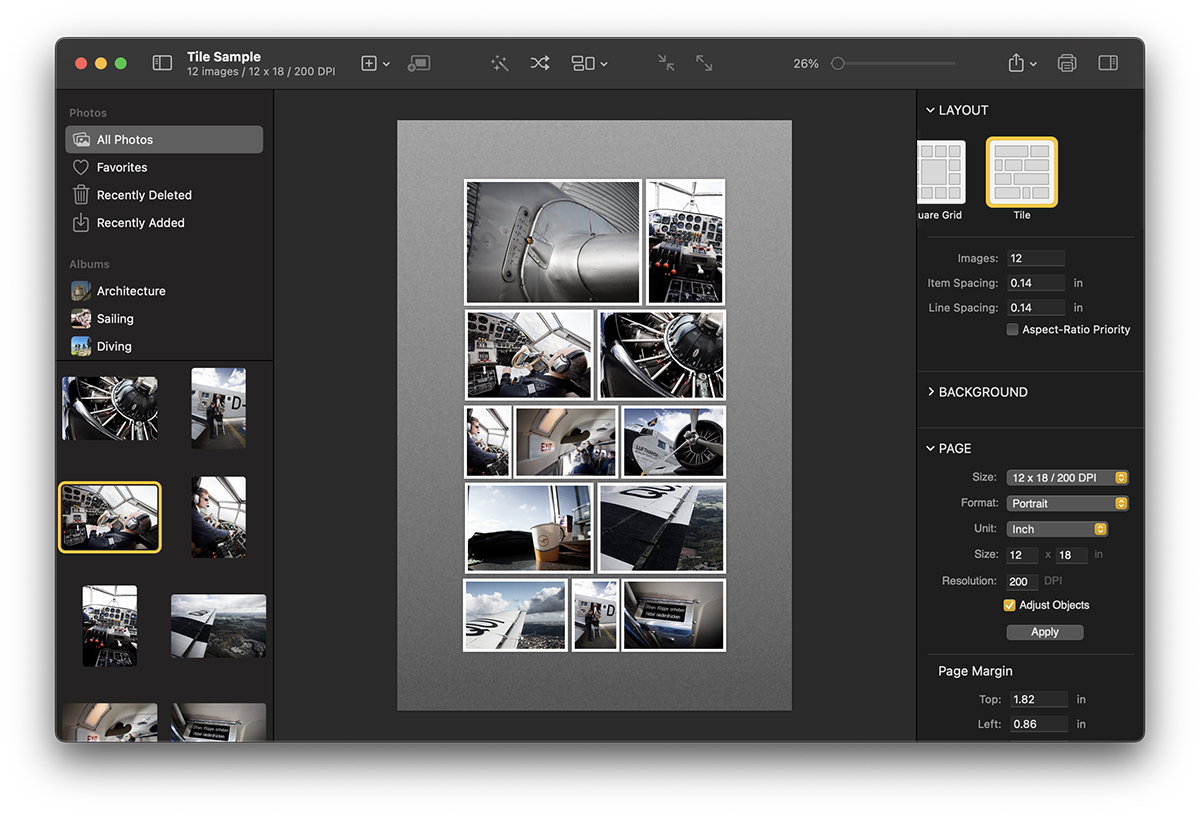The height and width of the screenshot is (815, 1200).
Task: Click the Diving album thumbnail icon
Action: tap(81, 346)
